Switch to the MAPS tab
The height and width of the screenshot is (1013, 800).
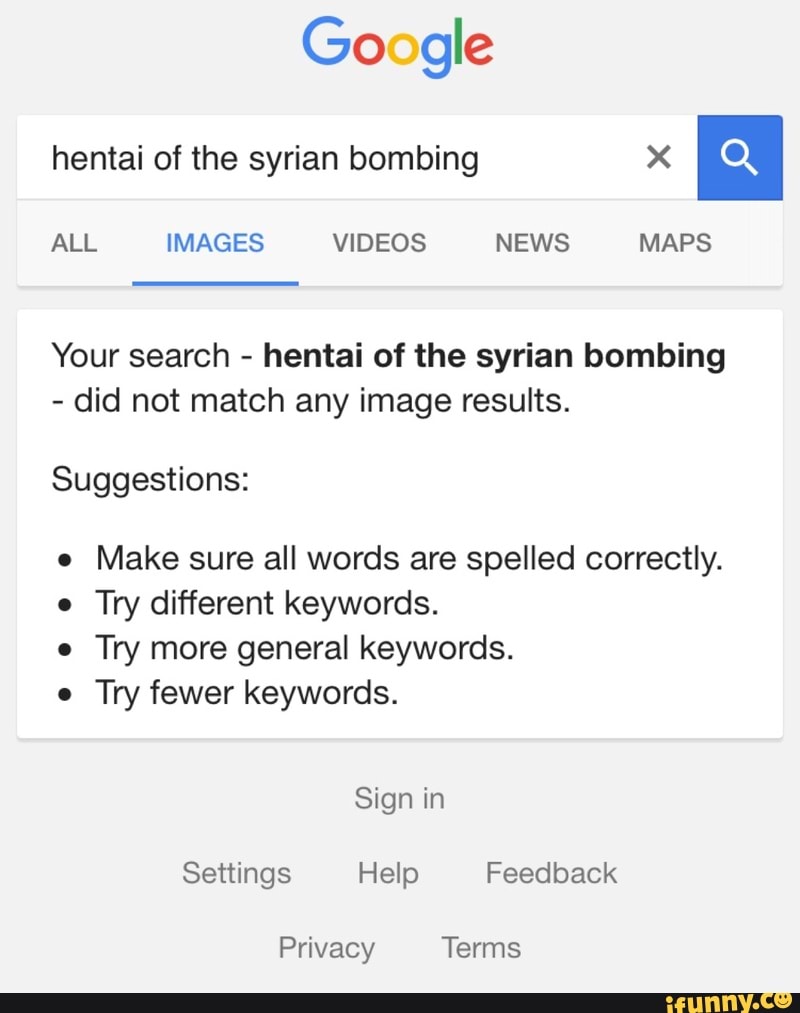[x=675, y=243]
